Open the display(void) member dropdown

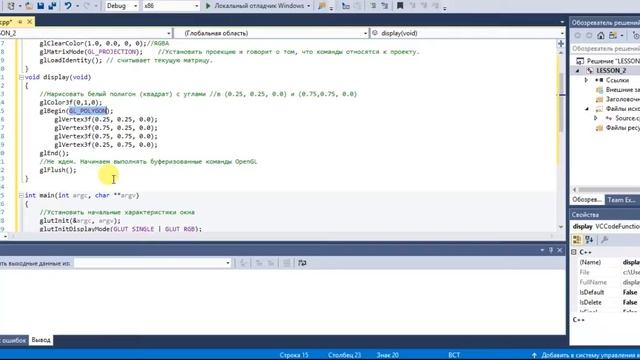[x=468, y=33]
